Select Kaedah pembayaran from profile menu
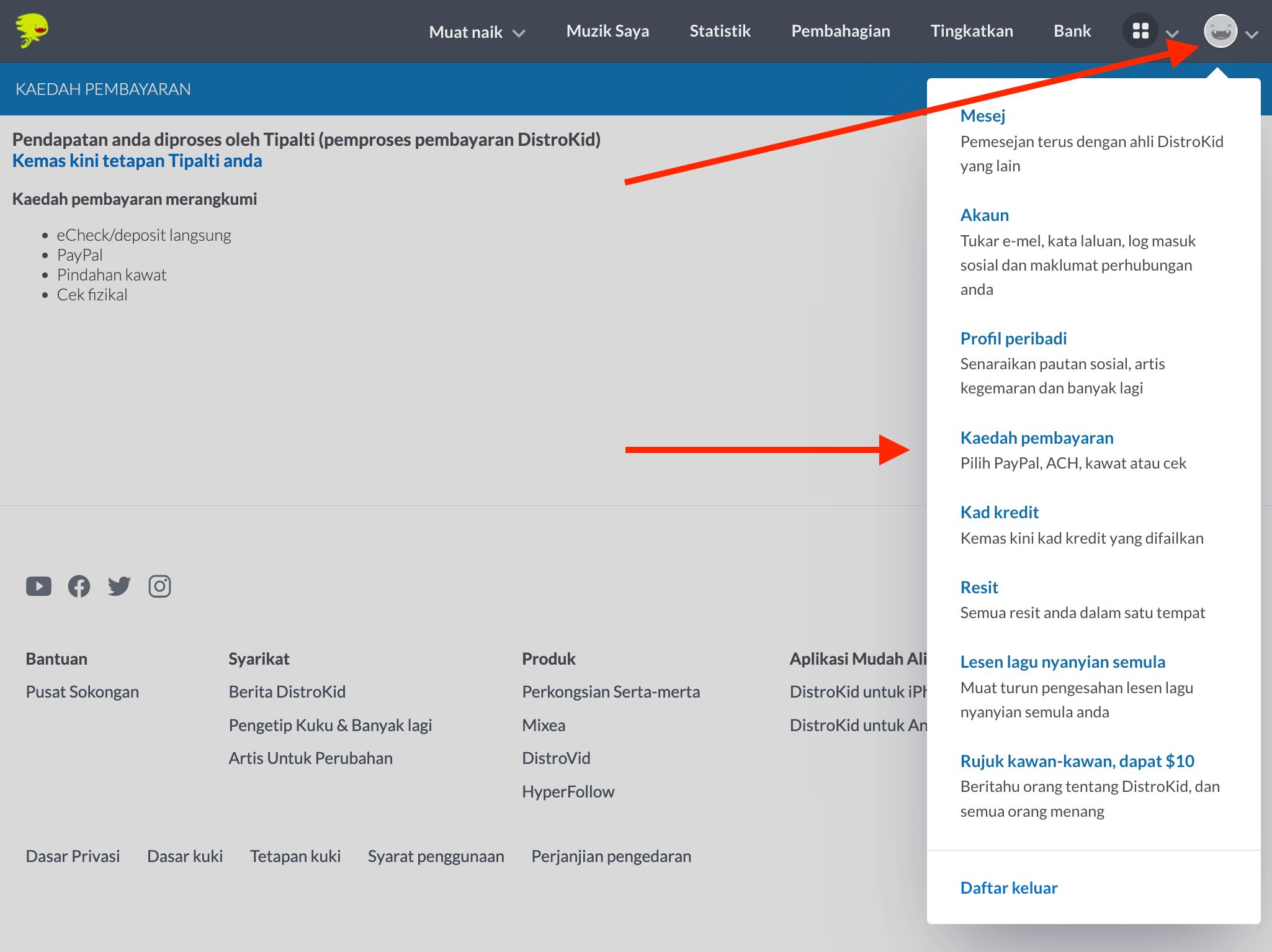 point(1036,438)
